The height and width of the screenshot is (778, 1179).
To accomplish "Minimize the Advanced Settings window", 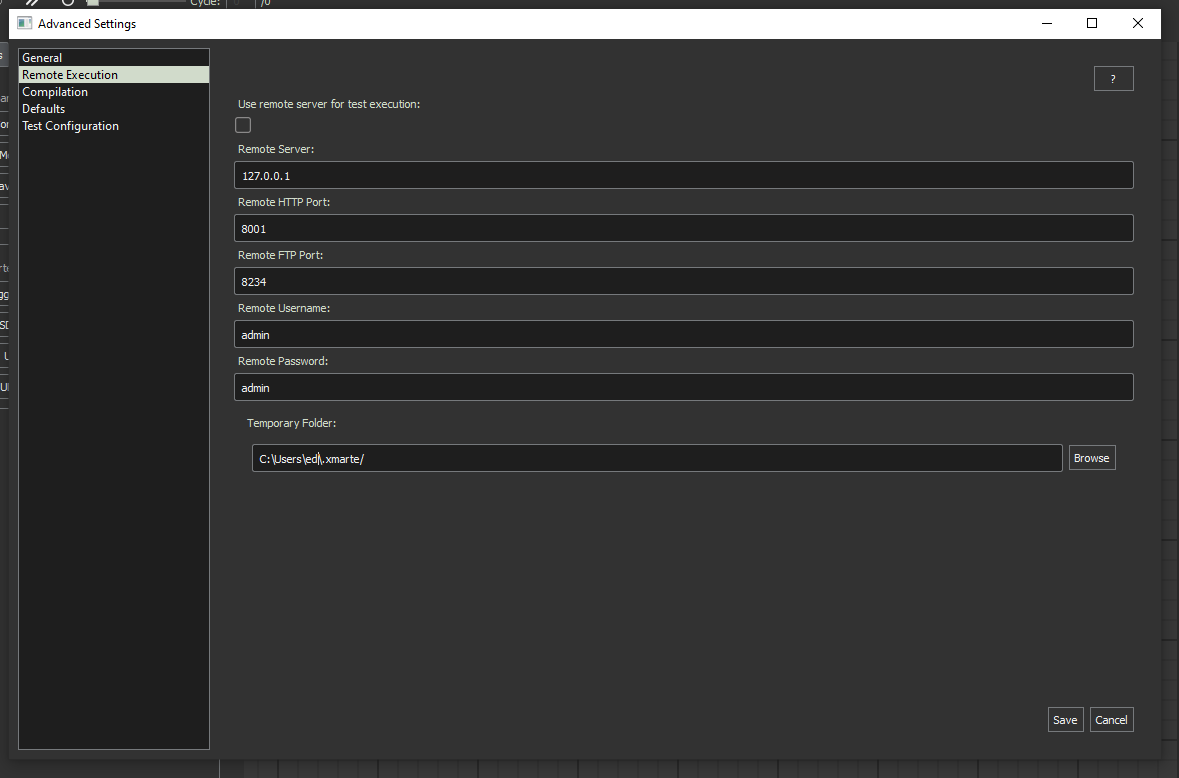I will click(1047, 24).
